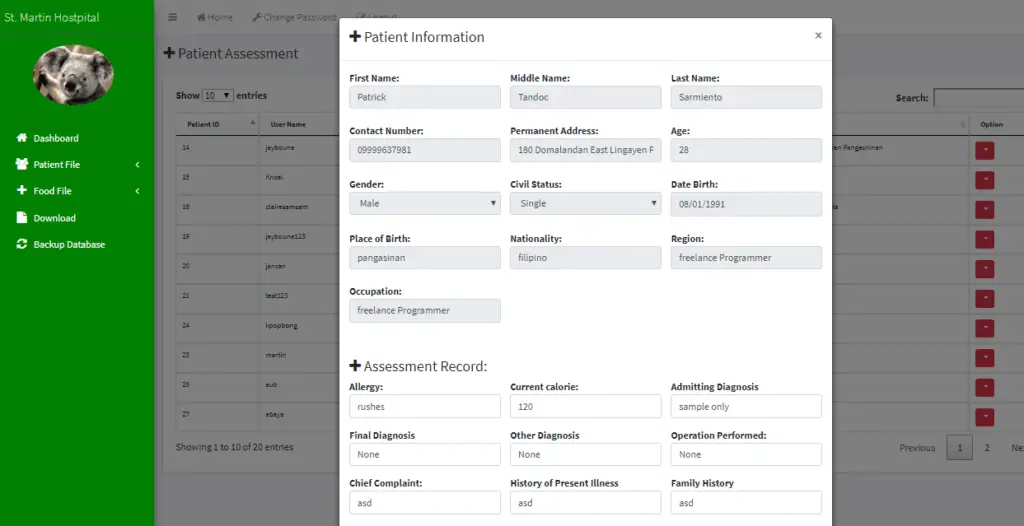Click St. Martin Hostpital brand link
The height and width of the screenshot is (526, 1024).
pos(52,17)
